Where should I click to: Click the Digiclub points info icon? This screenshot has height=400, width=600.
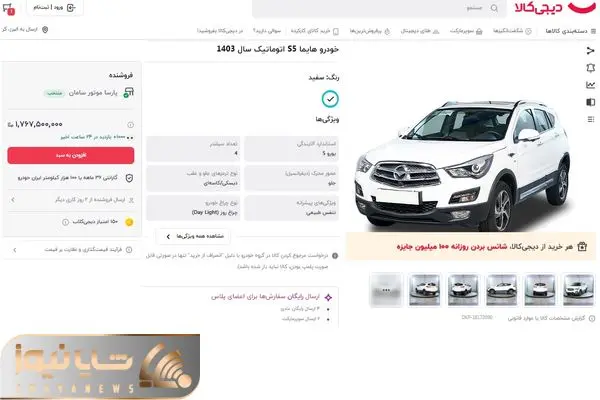click(65, 222)
